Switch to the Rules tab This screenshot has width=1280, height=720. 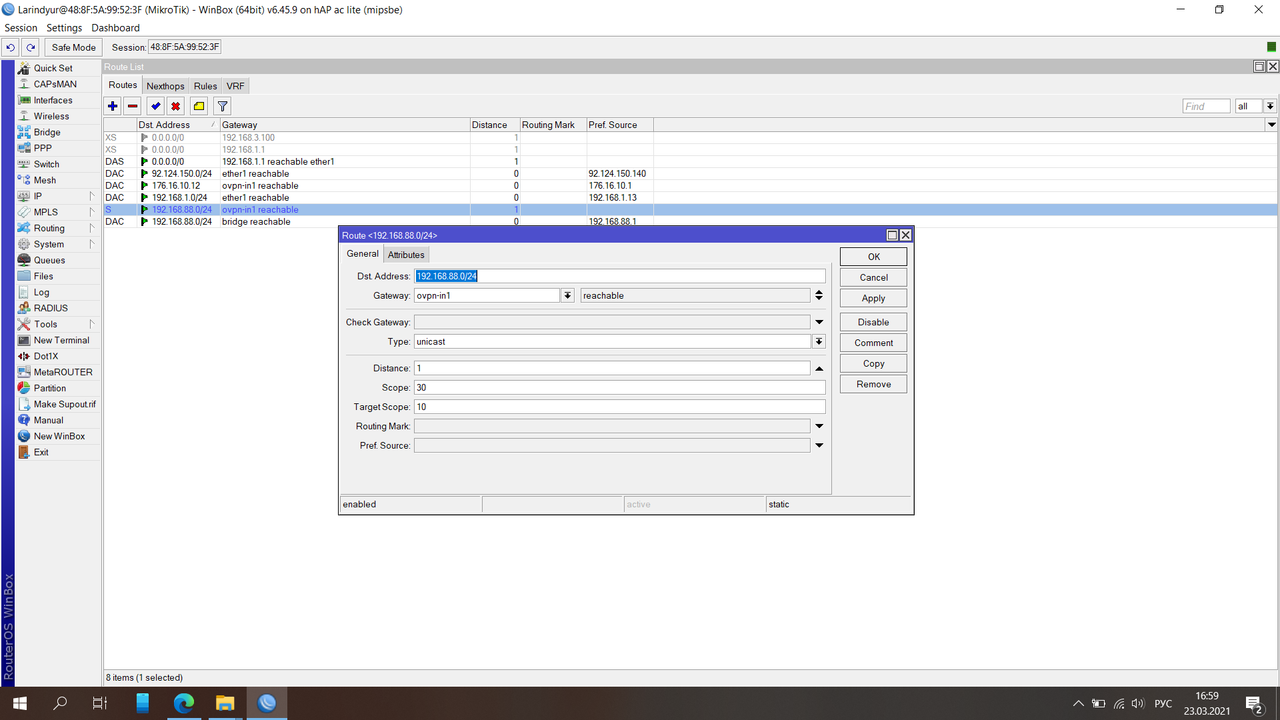[x=205, y=86]
